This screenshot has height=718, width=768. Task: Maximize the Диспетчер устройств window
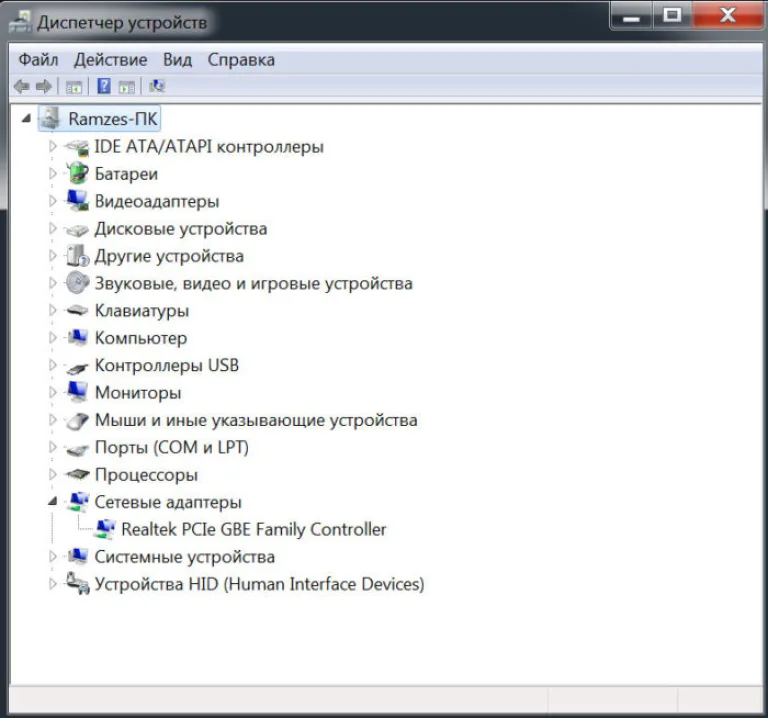[672, 16]
